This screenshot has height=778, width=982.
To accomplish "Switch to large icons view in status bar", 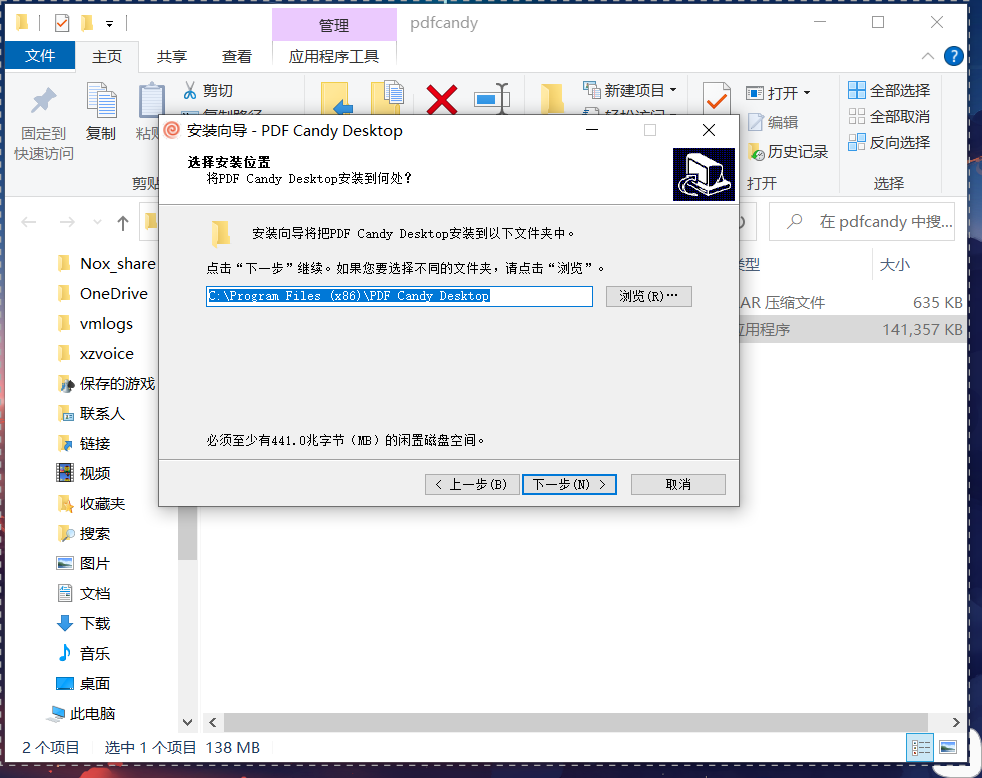I will click(x=948, y=747).
